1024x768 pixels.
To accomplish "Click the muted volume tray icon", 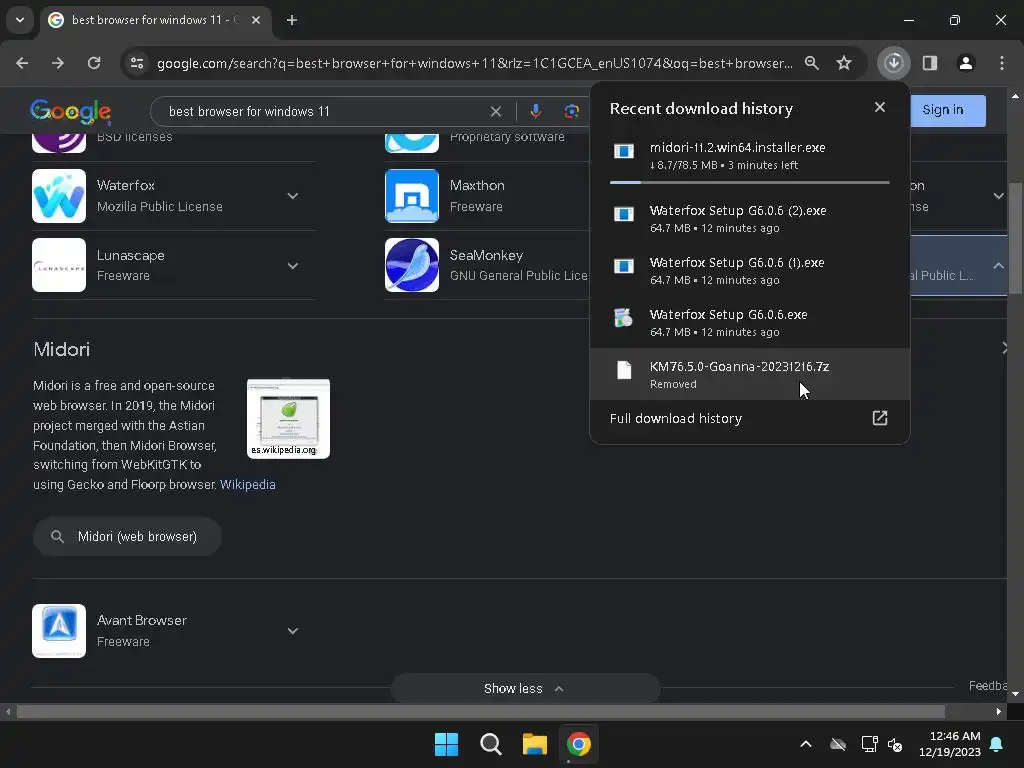I will 895,744.
